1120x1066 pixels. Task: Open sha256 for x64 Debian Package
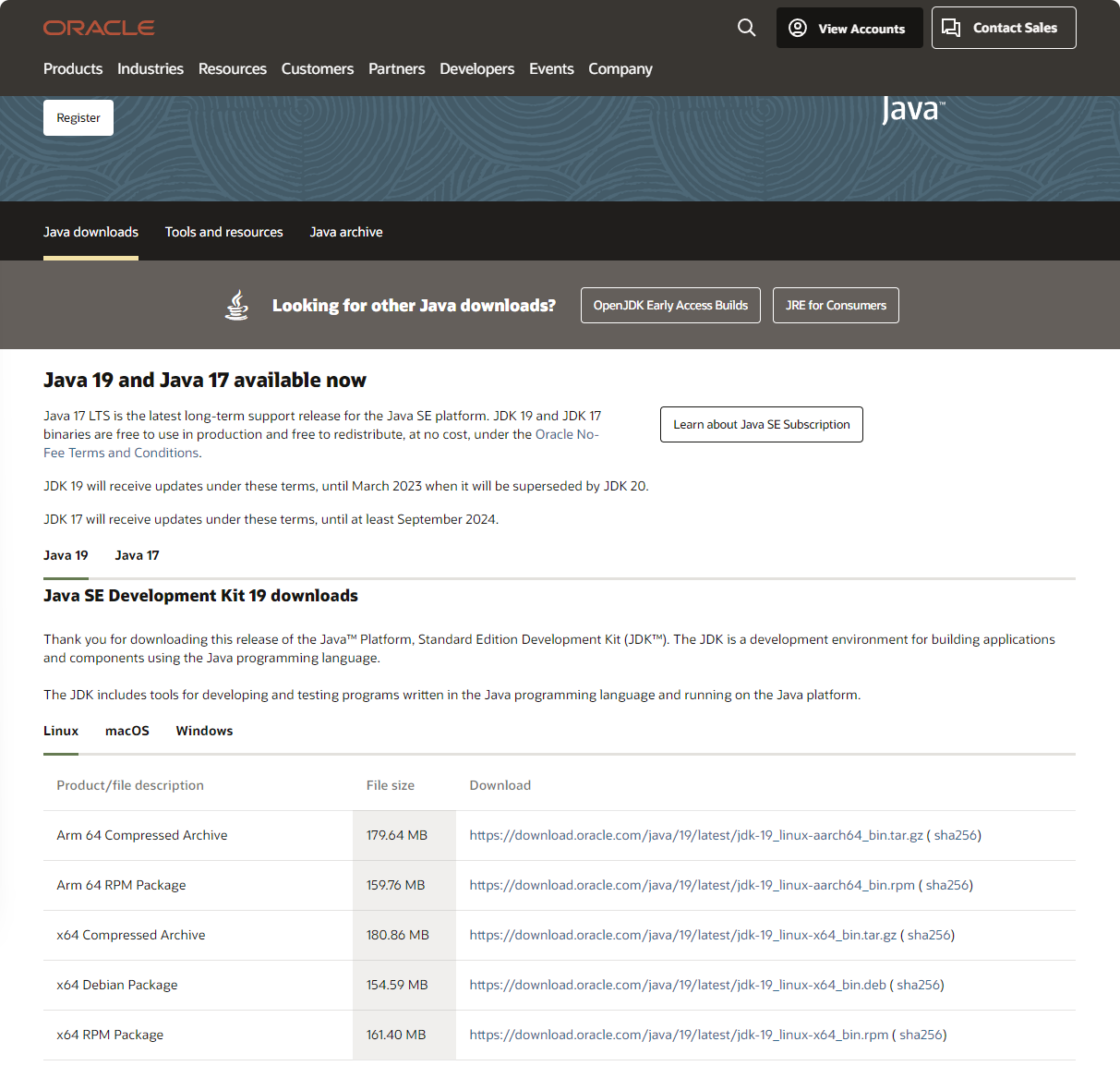click(918, 985)
